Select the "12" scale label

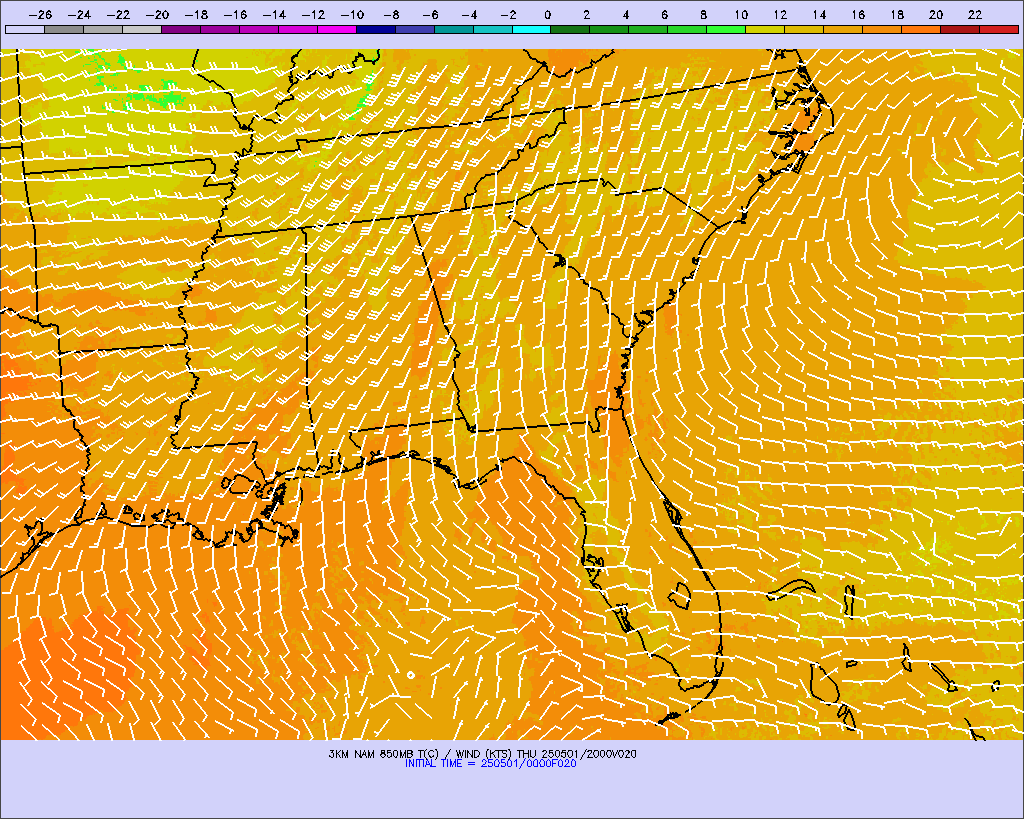[x=780, y=15]
